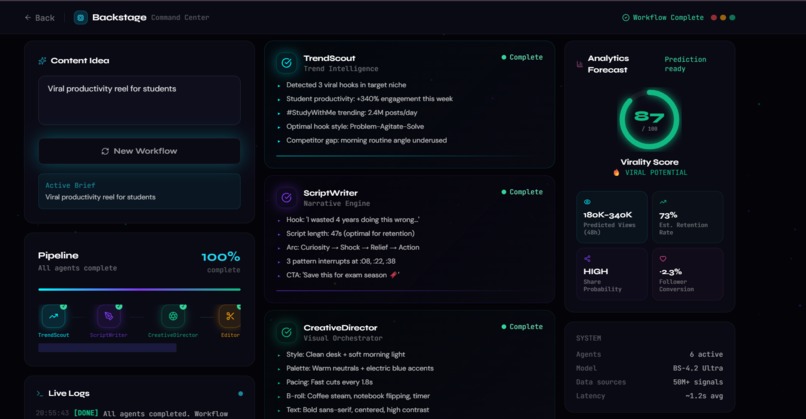Viewport: 806px width, 419px height.
Task: Click the '50M+ signals' data sources value
Action: click(698, 382)
